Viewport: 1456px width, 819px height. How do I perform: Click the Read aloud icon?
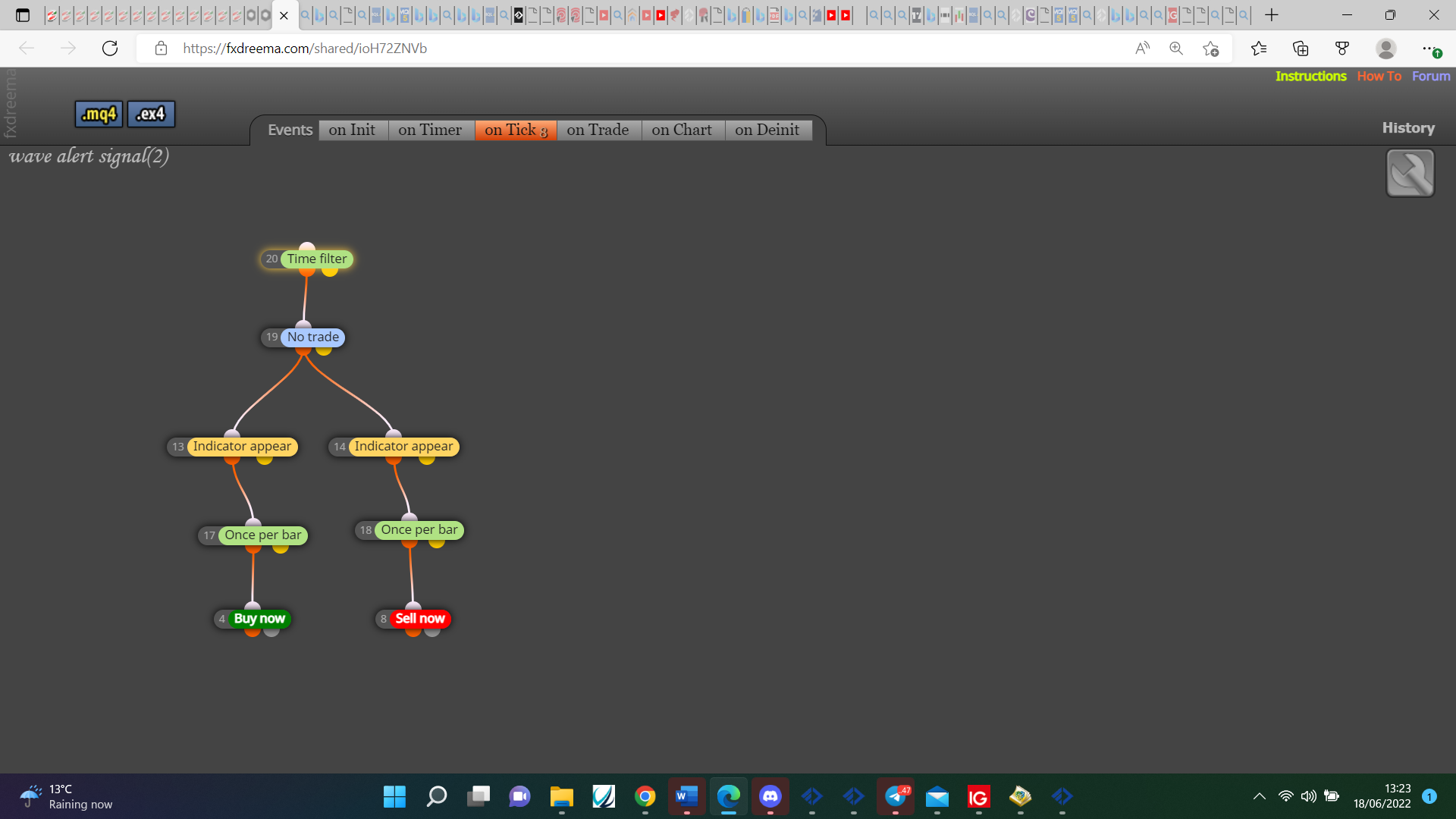pyautogui.click(x=1142, y=49)
